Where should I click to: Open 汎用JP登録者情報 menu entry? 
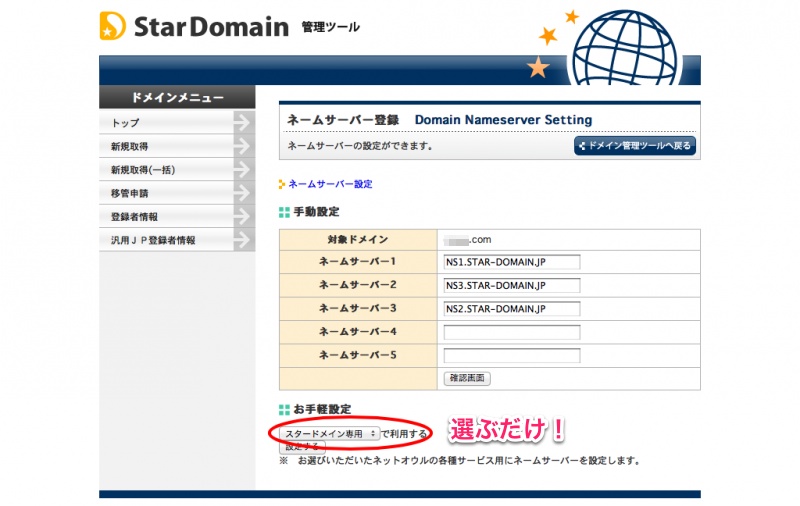click(177, 240)
